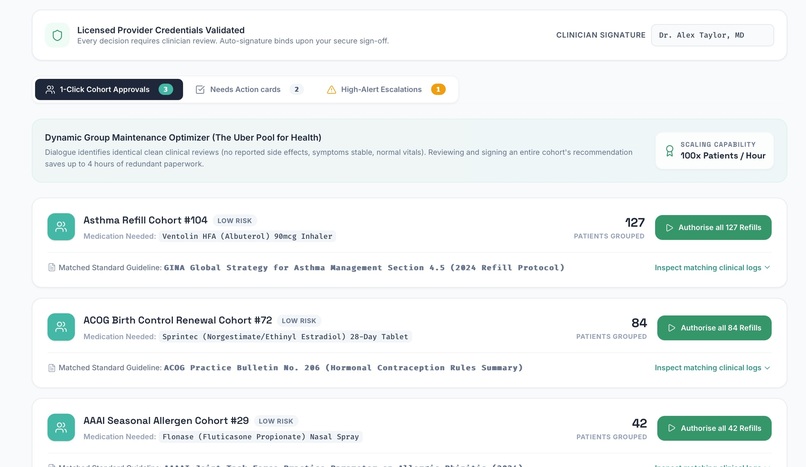
Task: Click the GINA Global Strategy guideline text
Action: [364, 268]
